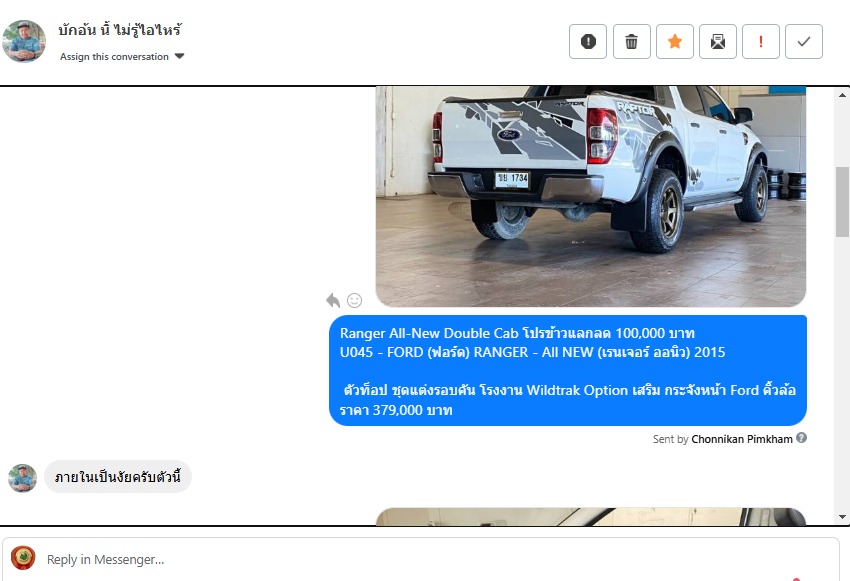The width and height of the screenshot is (850, 581).
Task: Add emoji reaction to truck photo
Action: 355,300
